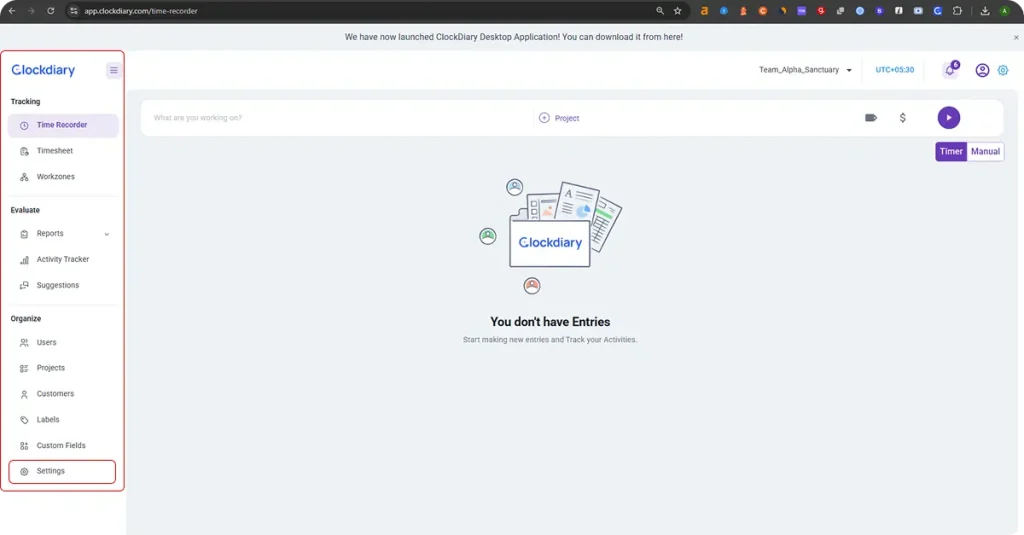The width and height of the screenshot is (1024, 535).
Task: Open the browser downloads icon
Action: click(985, 10)
